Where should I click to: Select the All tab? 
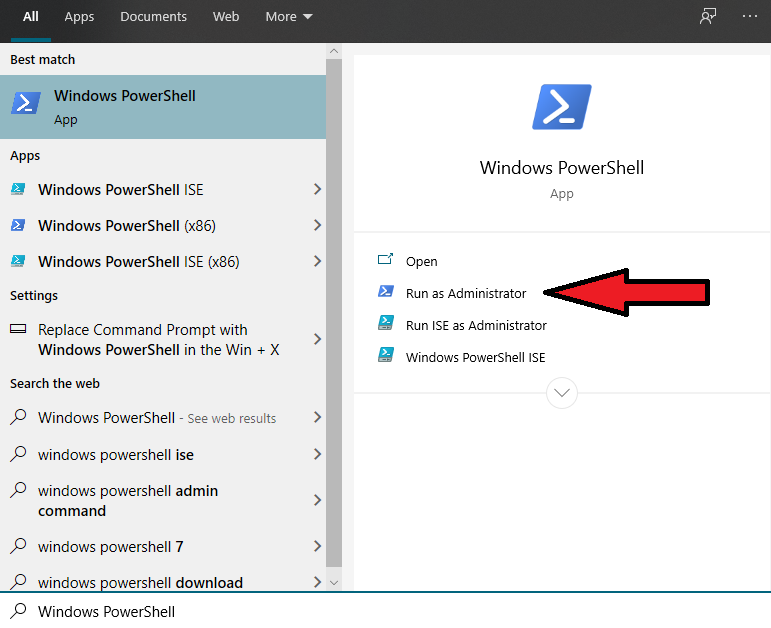[30, 17]
